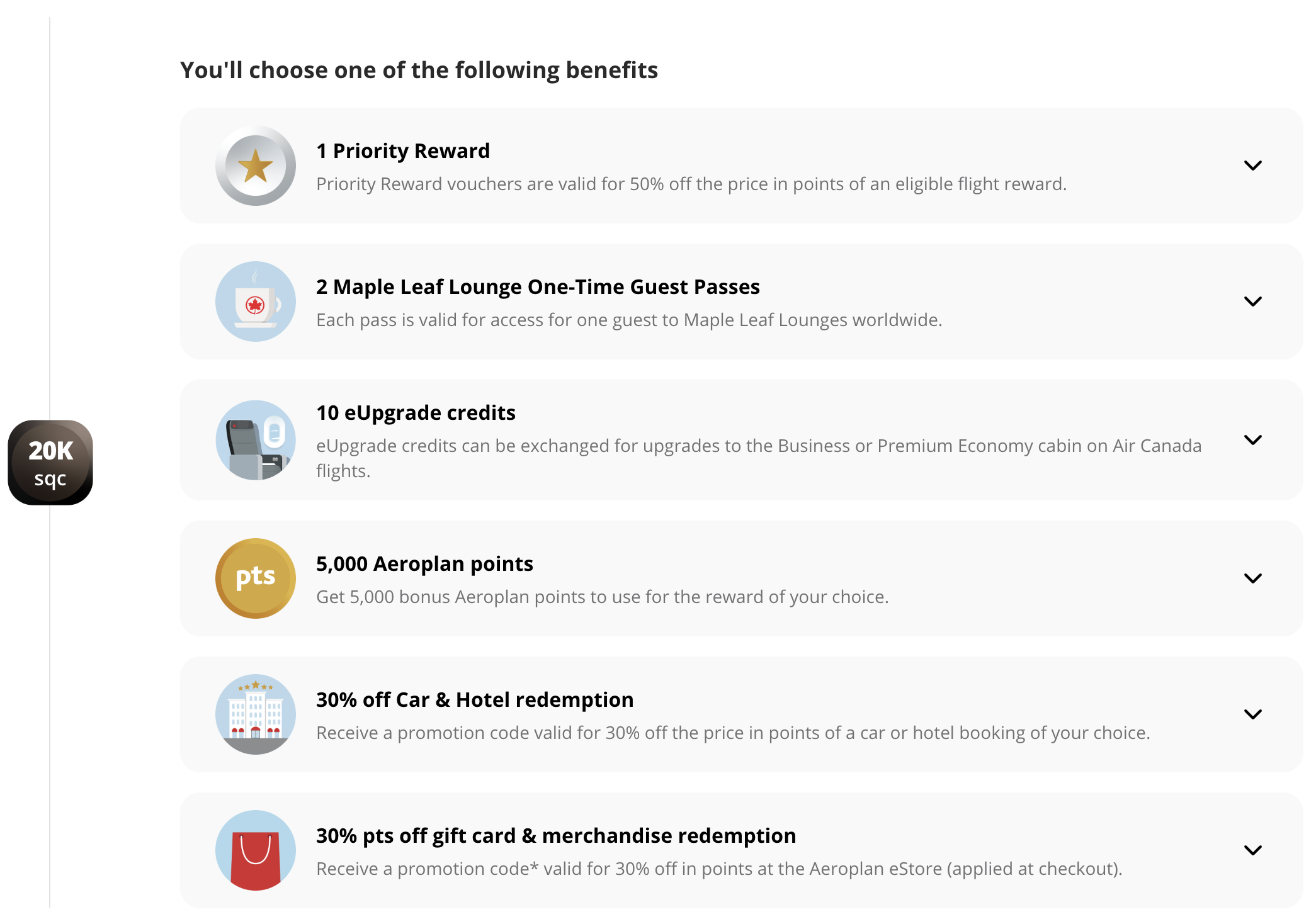Screen dimensions: 1316x924
Task: Click the eUpgrade airplane seat icon
Action: (x=255, y=440)
